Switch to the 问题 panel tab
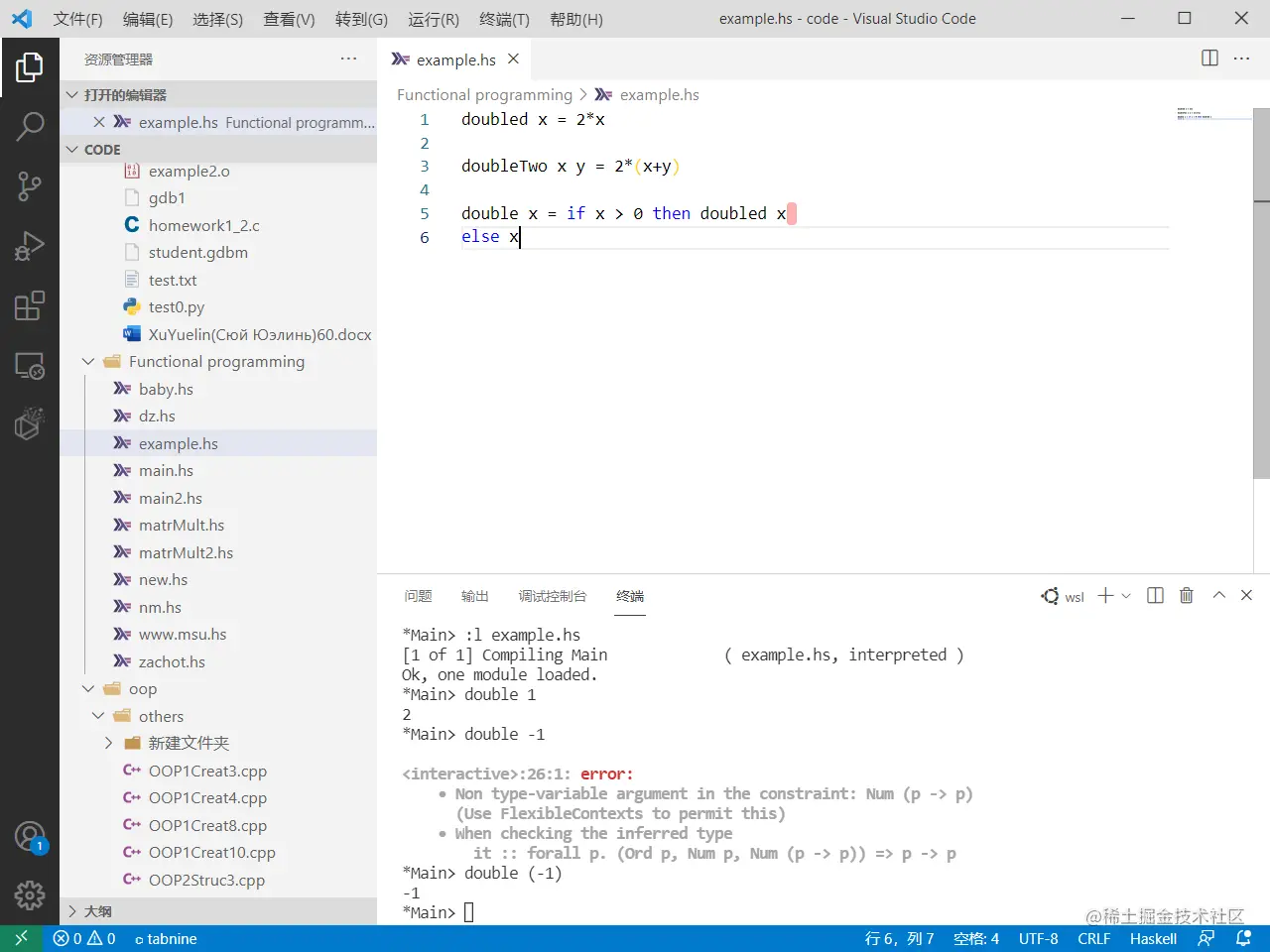The height and width of the screenshot is (952, 1270). tap(418, 596)
